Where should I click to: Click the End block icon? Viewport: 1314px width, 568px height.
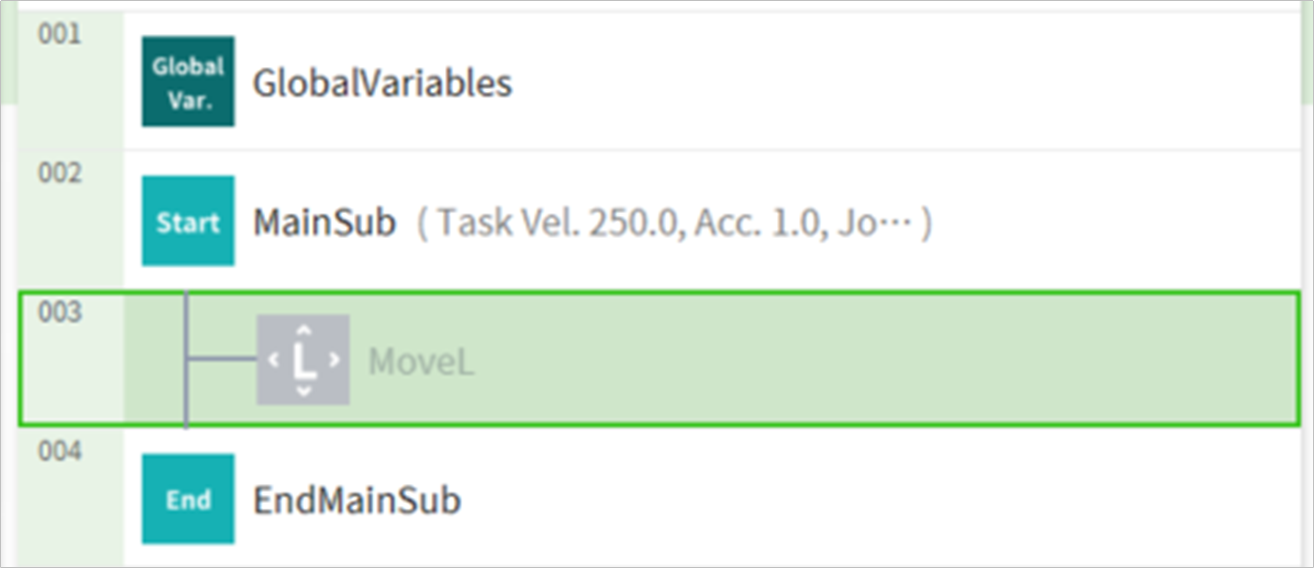tap(188, 499)
